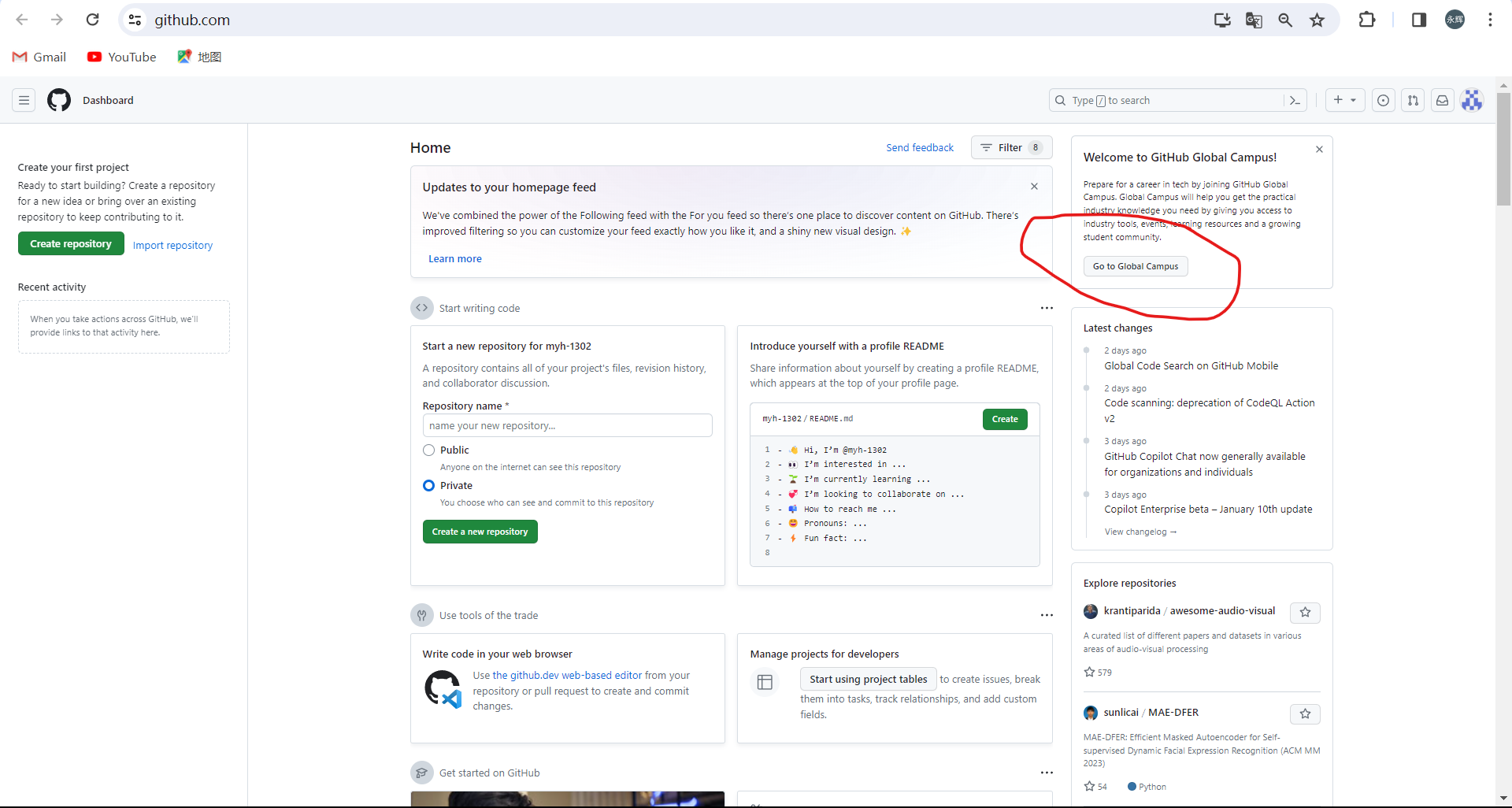This screenshot has width=1512, height=808.
Task: Click the GitHub VS Code editor logo
Action: pyautogui.click(x=443, y=689)
